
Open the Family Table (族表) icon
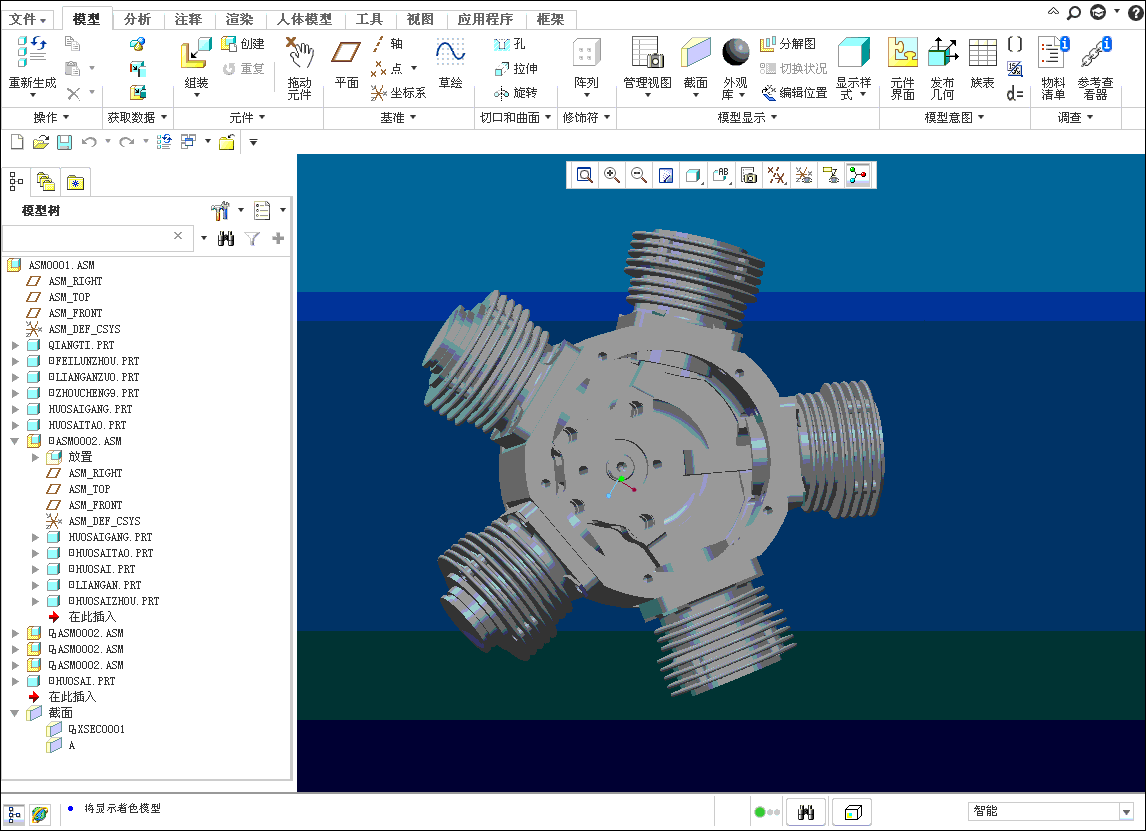(x=982, y=53)
